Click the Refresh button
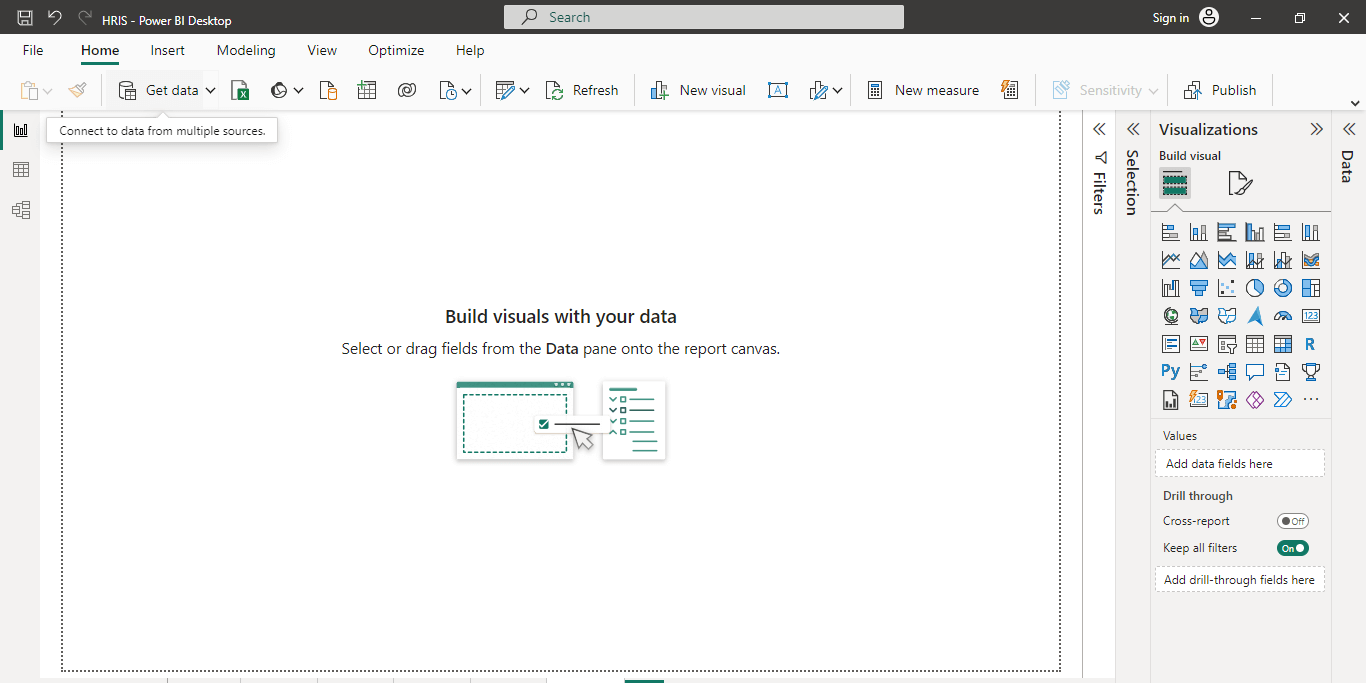 (582, 89)
